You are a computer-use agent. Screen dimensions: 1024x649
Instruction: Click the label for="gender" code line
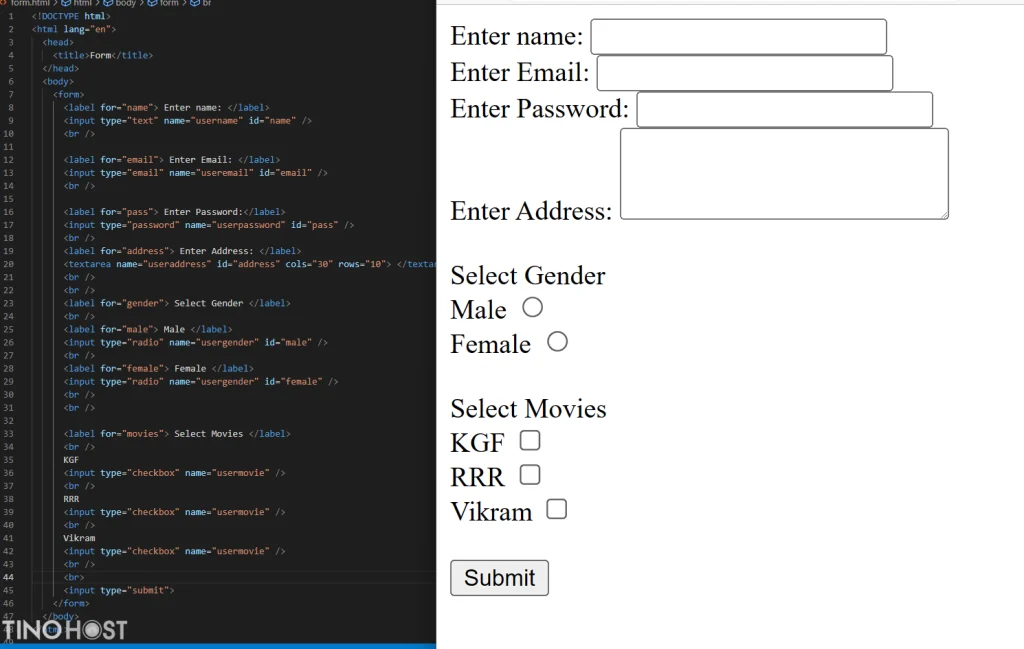[177, 304]
